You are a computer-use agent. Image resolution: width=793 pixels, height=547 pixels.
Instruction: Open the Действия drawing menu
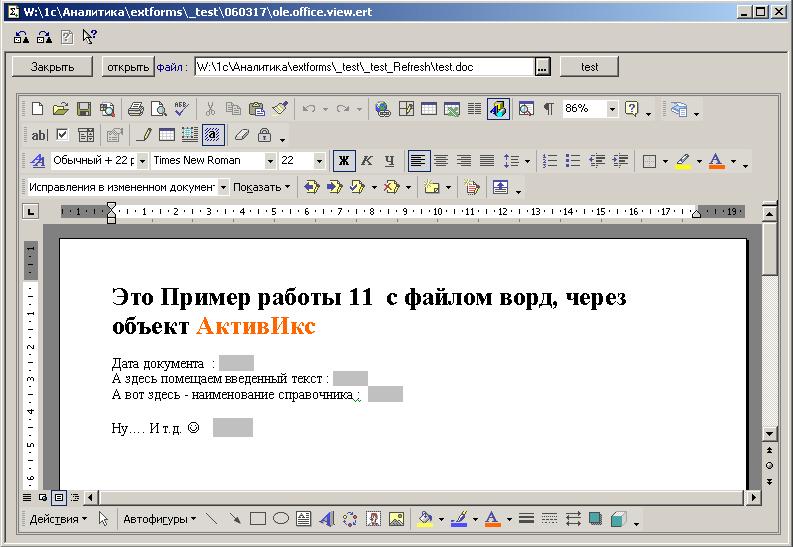57,519
